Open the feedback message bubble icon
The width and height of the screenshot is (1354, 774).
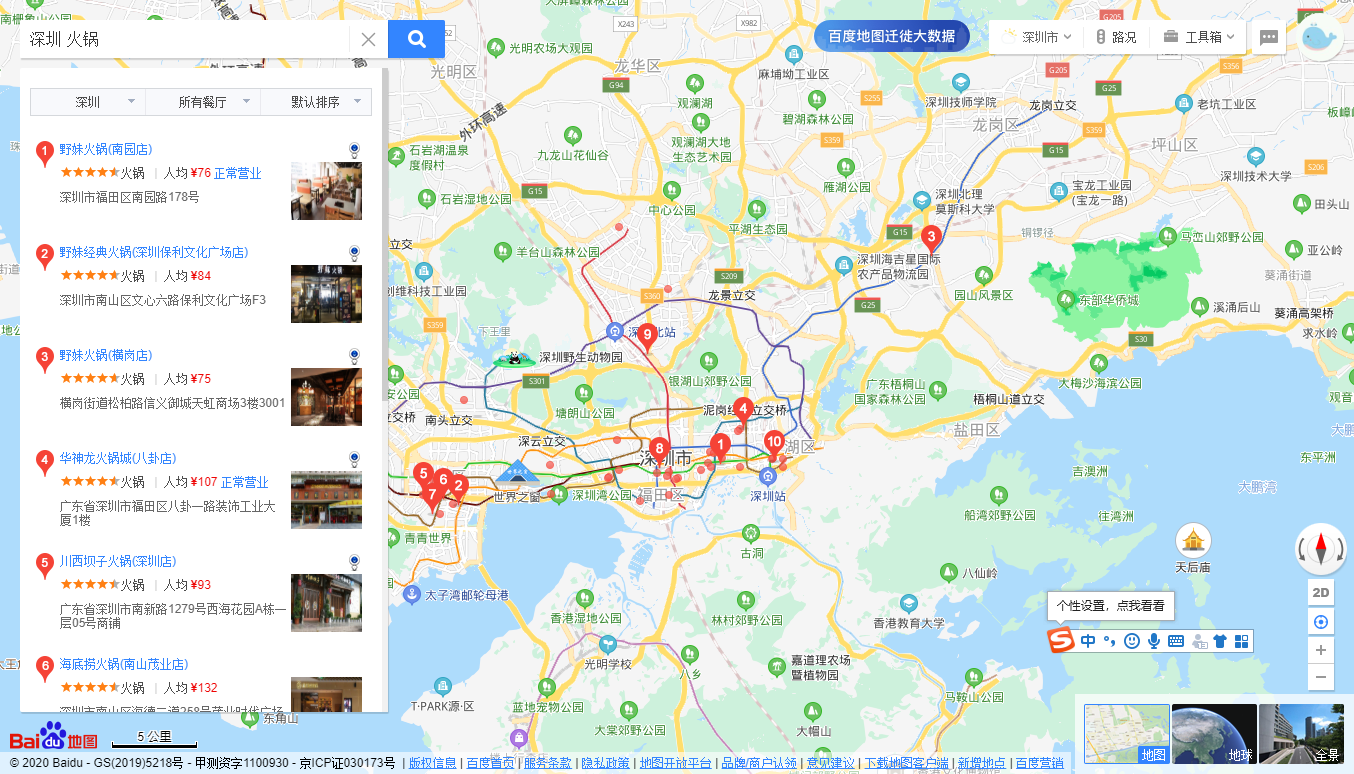tap(1269, 38)
